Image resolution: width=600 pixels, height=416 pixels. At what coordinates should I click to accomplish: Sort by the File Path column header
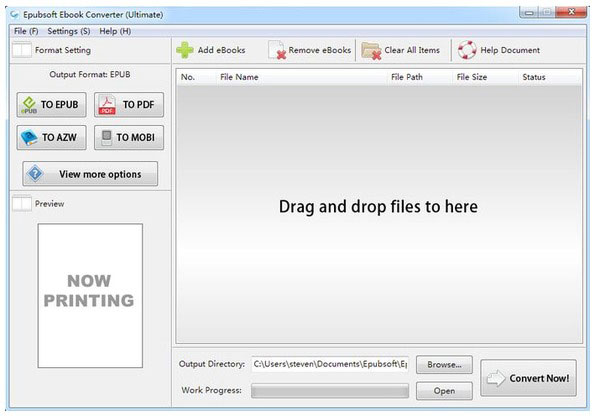pos(407,77)
